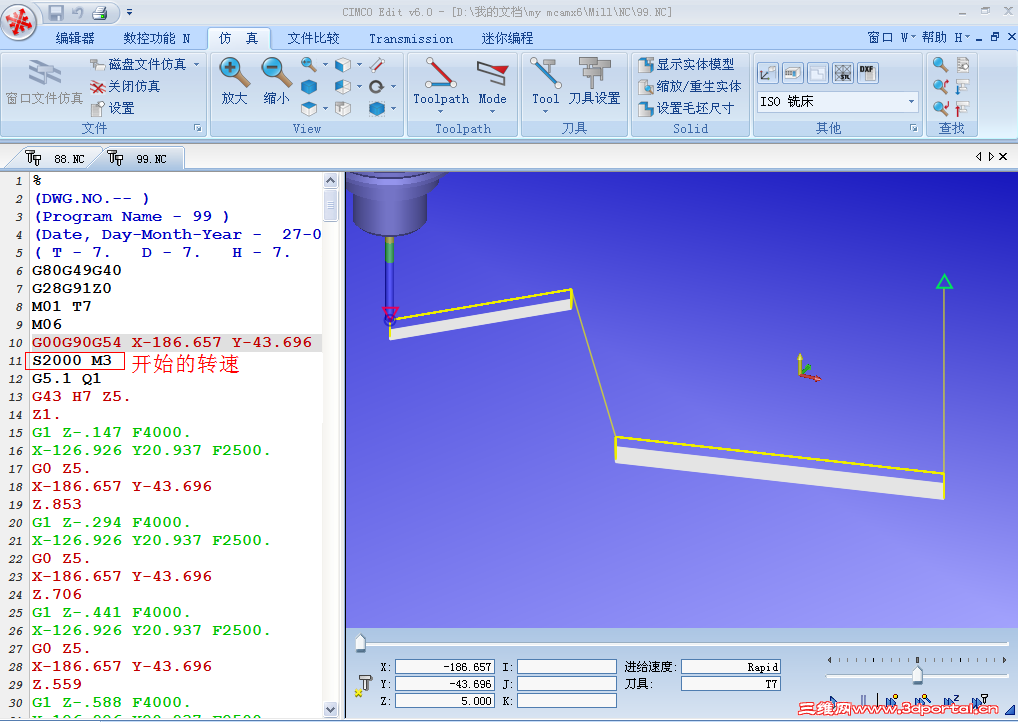Image resolution: width=1018 pixels, height=722 pixels.
Task: Click the DXF export icon
Action: 869,71
